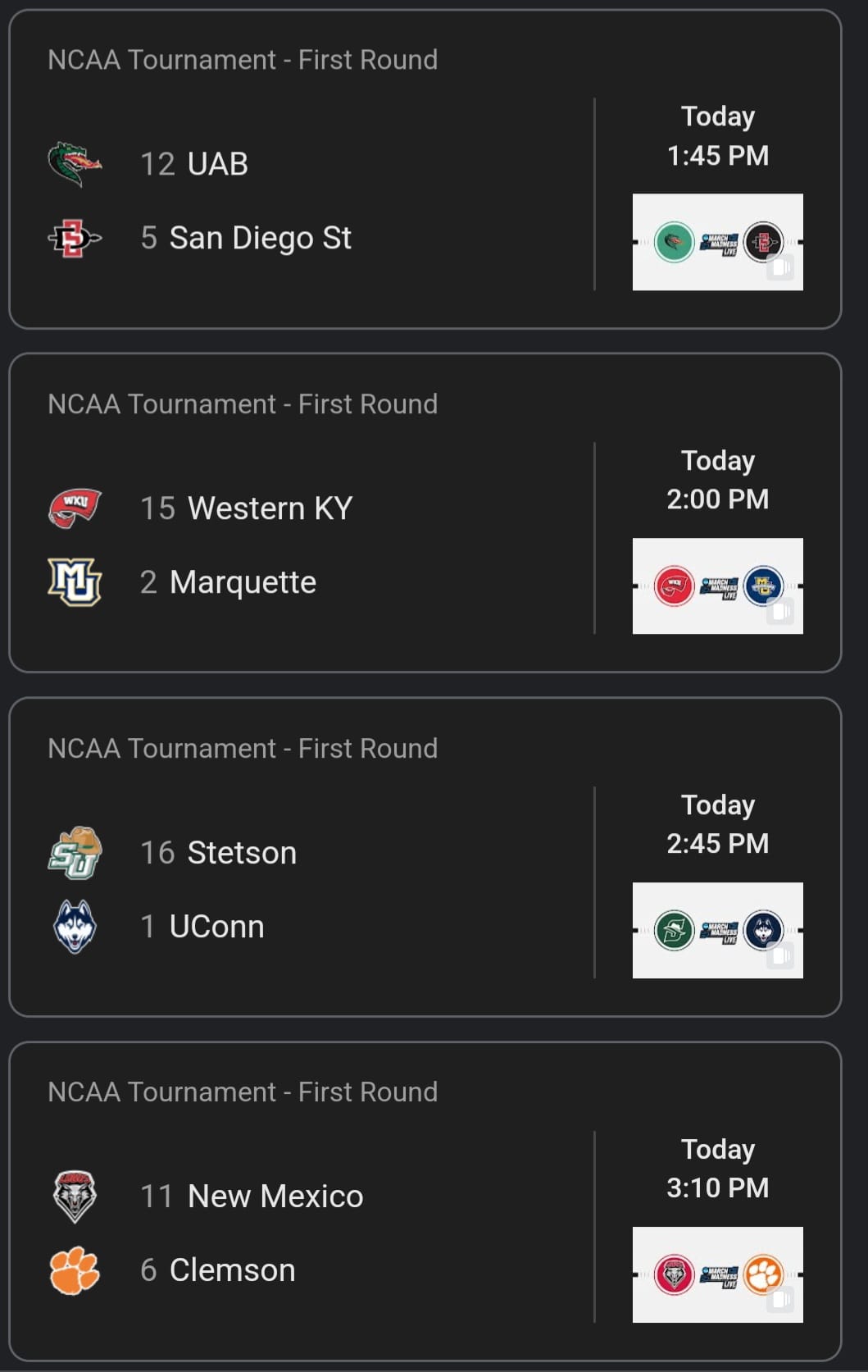
Task: Click the Today 3:10 PM game time
Action: coord(717,1169)
